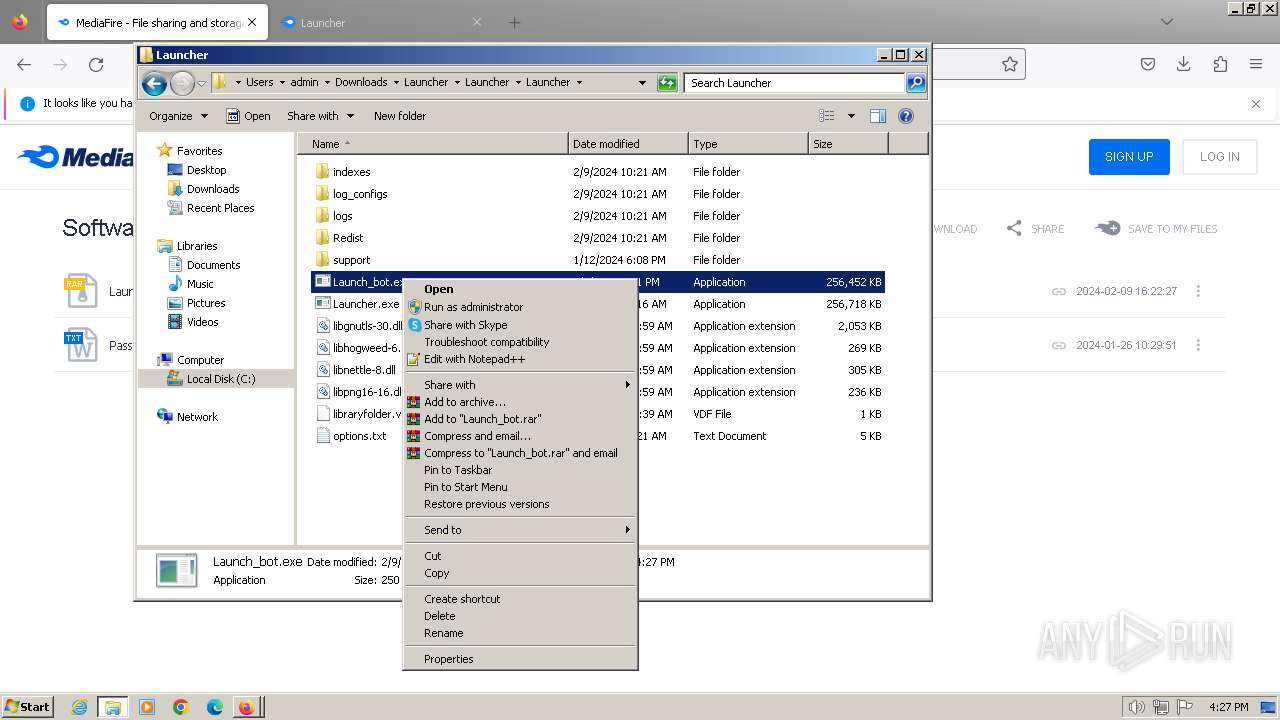The width and height of the screenshot is (1280, 720).
Task: Choose Run as administrator
Action: tap(520, 307)
